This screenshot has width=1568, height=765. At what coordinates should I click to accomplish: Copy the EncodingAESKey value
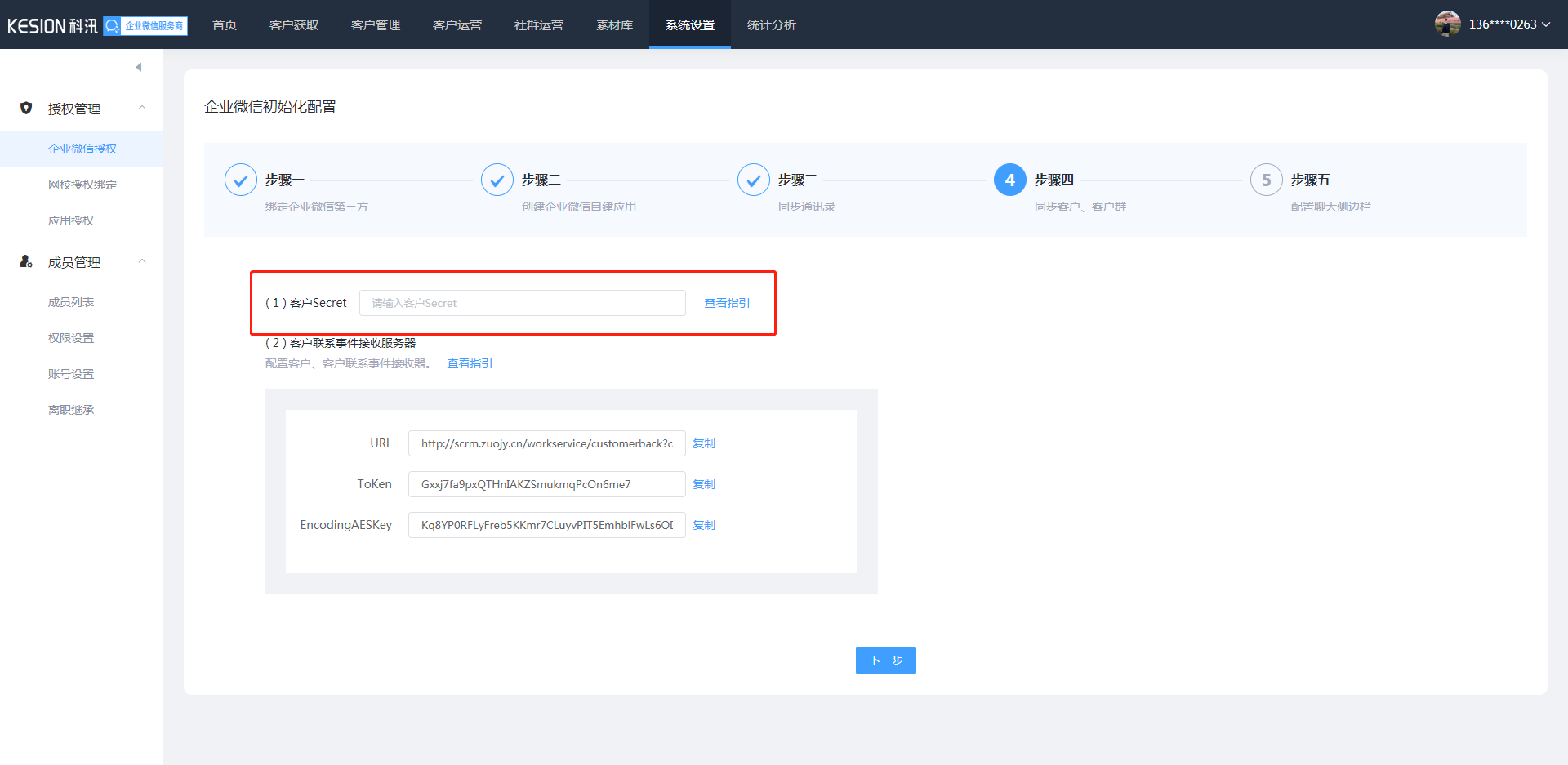(703, 525)
